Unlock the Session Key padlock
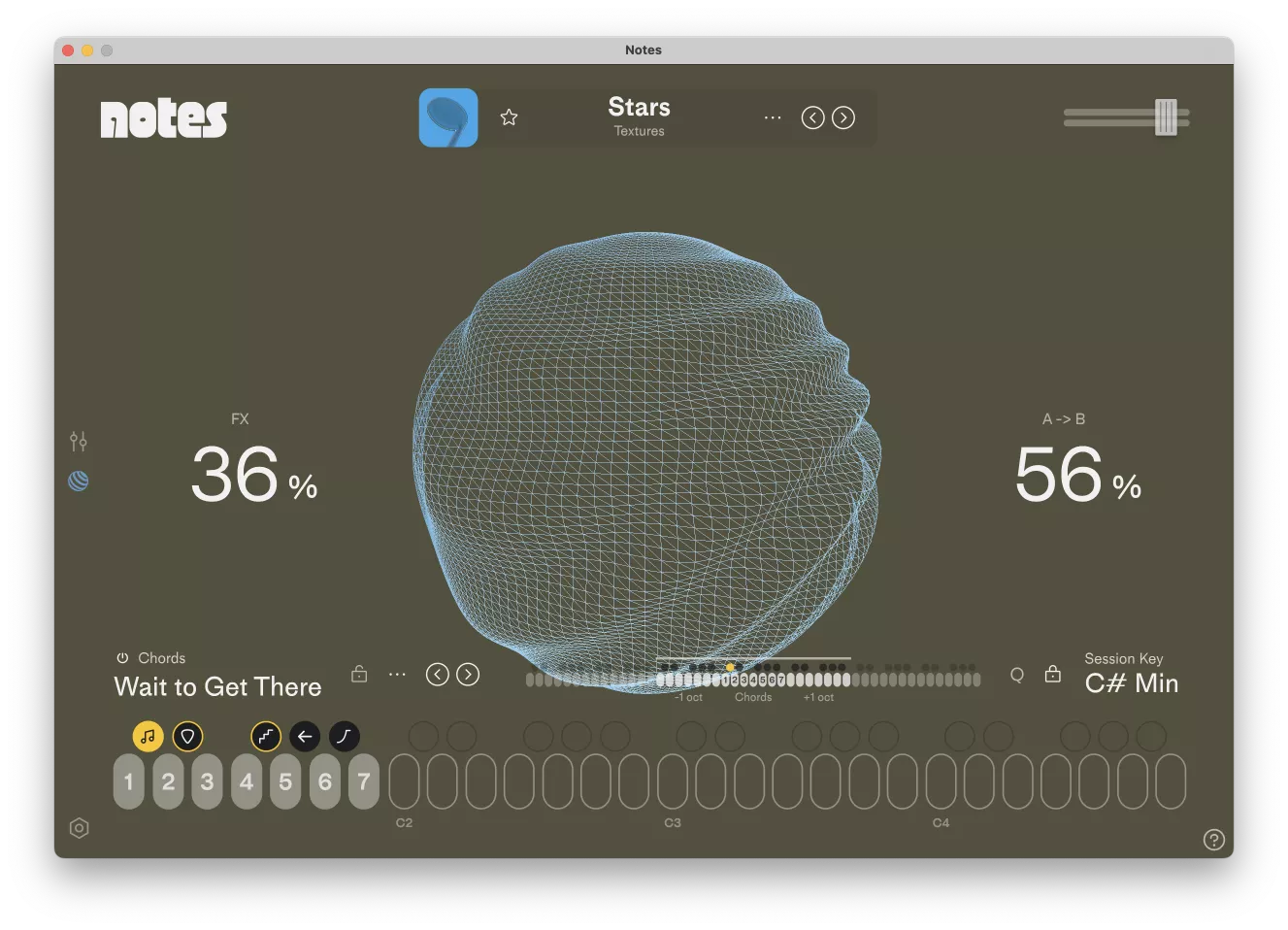Image resolution: width=1288 pixels, height=930 pixels. 1052,674
